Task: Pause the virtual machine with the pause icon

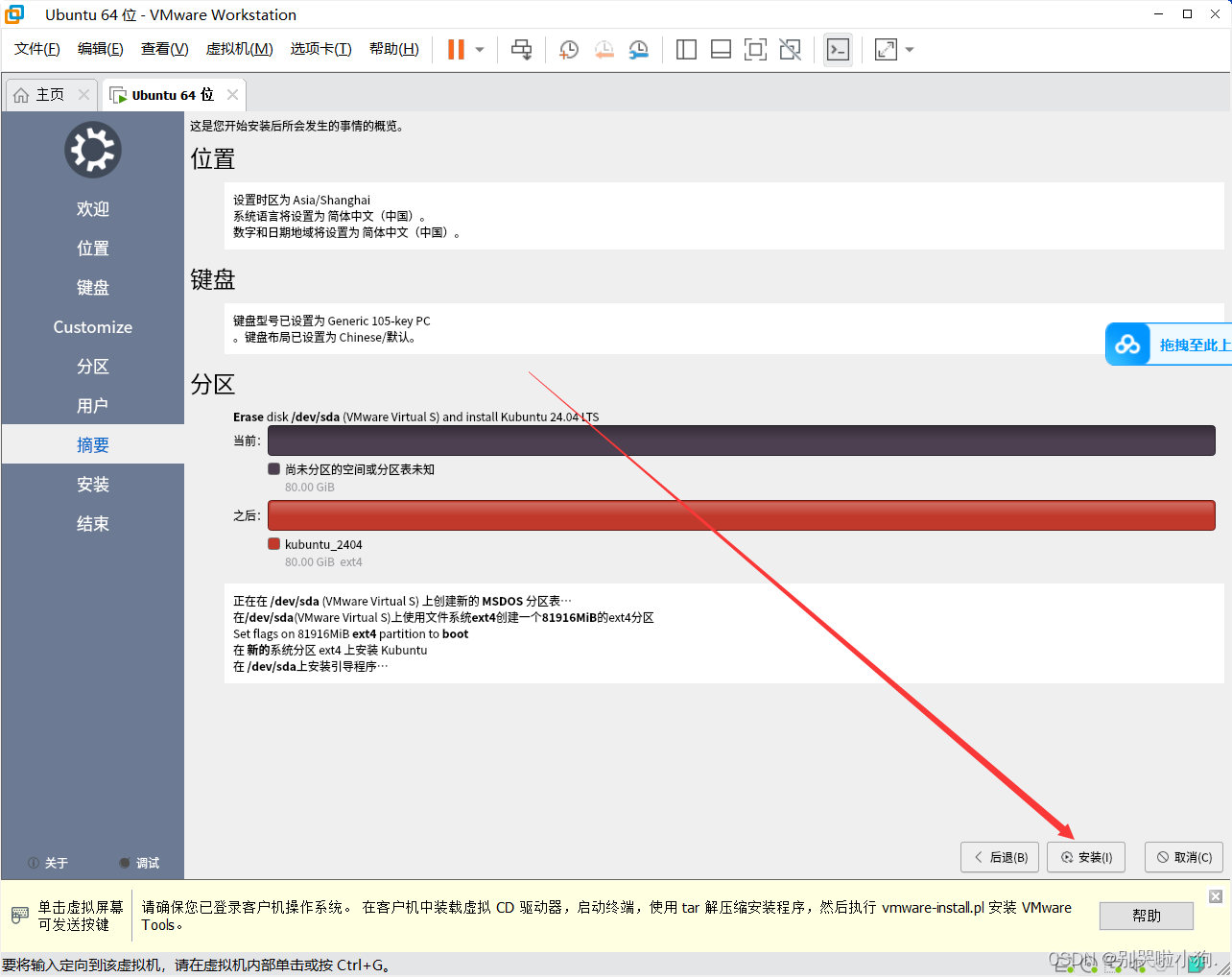Action: tap(456, 50)
